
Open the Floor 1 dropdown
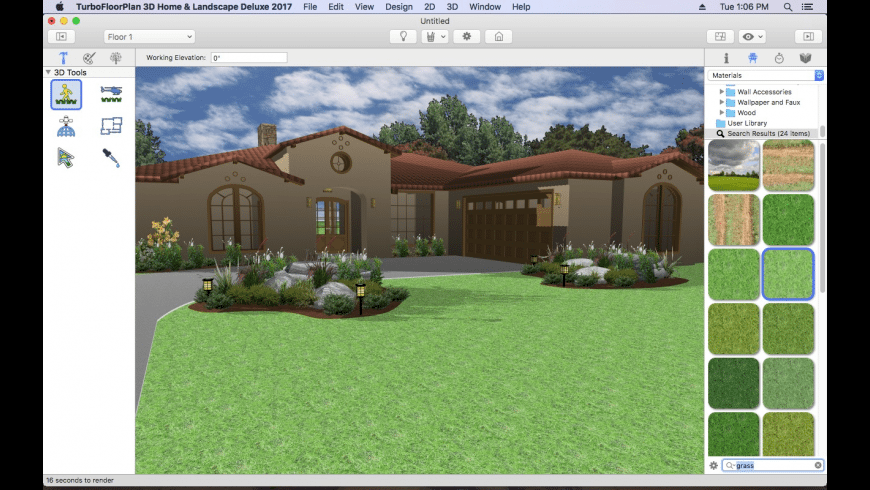pos(149,37)
